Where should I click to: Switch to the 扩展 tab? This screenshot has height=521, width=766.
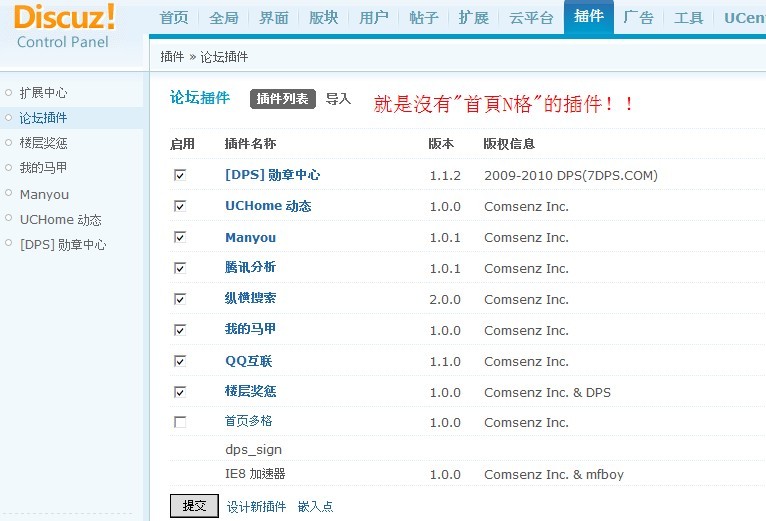[x=473, y=18]
